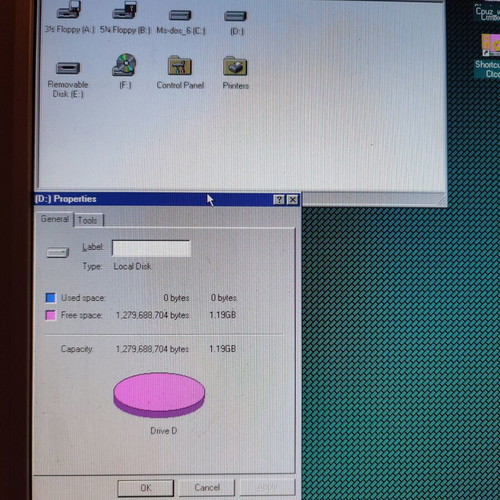Click the Cancel button
The height and width of the screenshot is (500, 500).
(x=207, y=488)
